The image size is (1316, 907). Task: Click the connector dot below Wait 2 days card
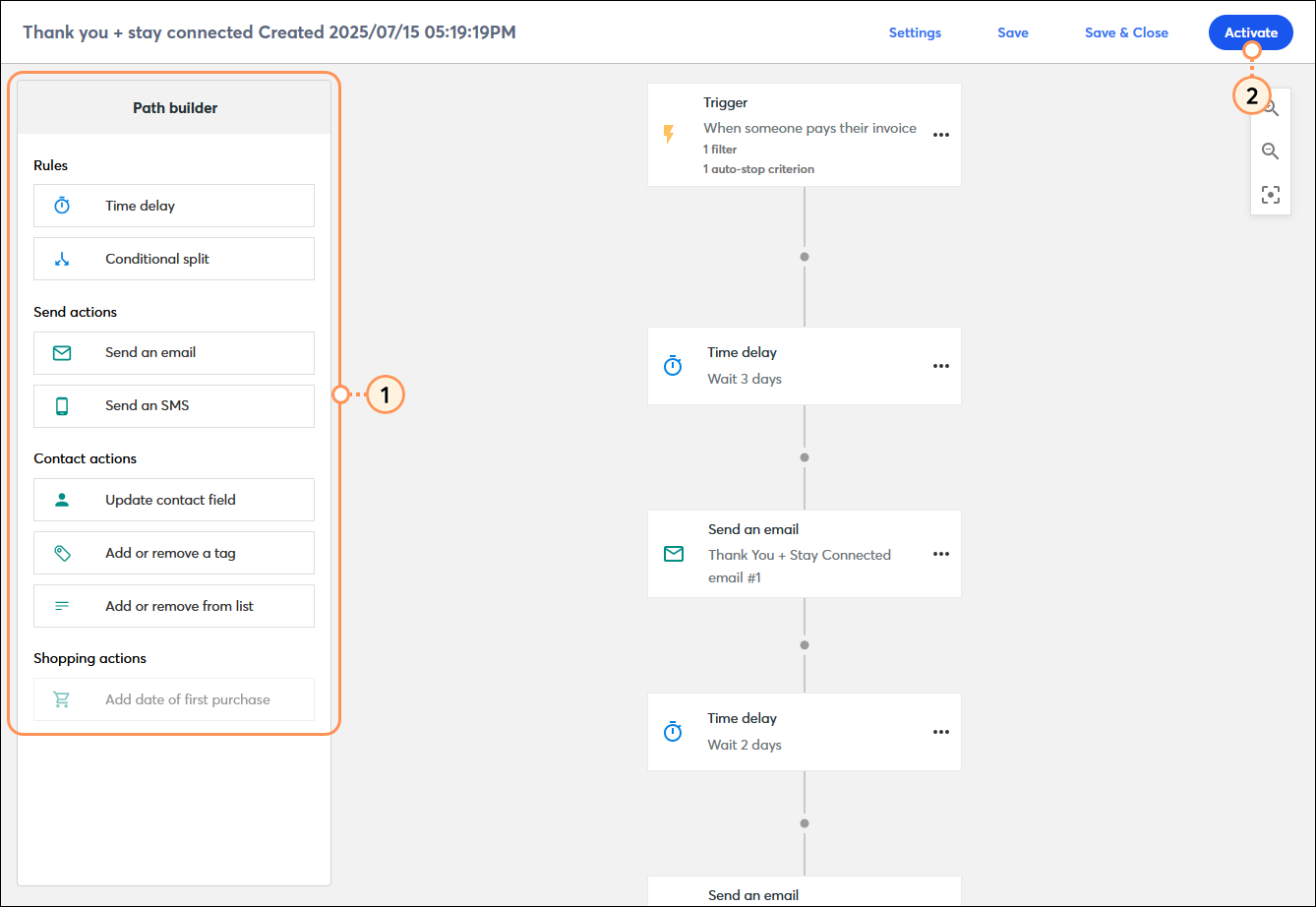click(805, 823)
